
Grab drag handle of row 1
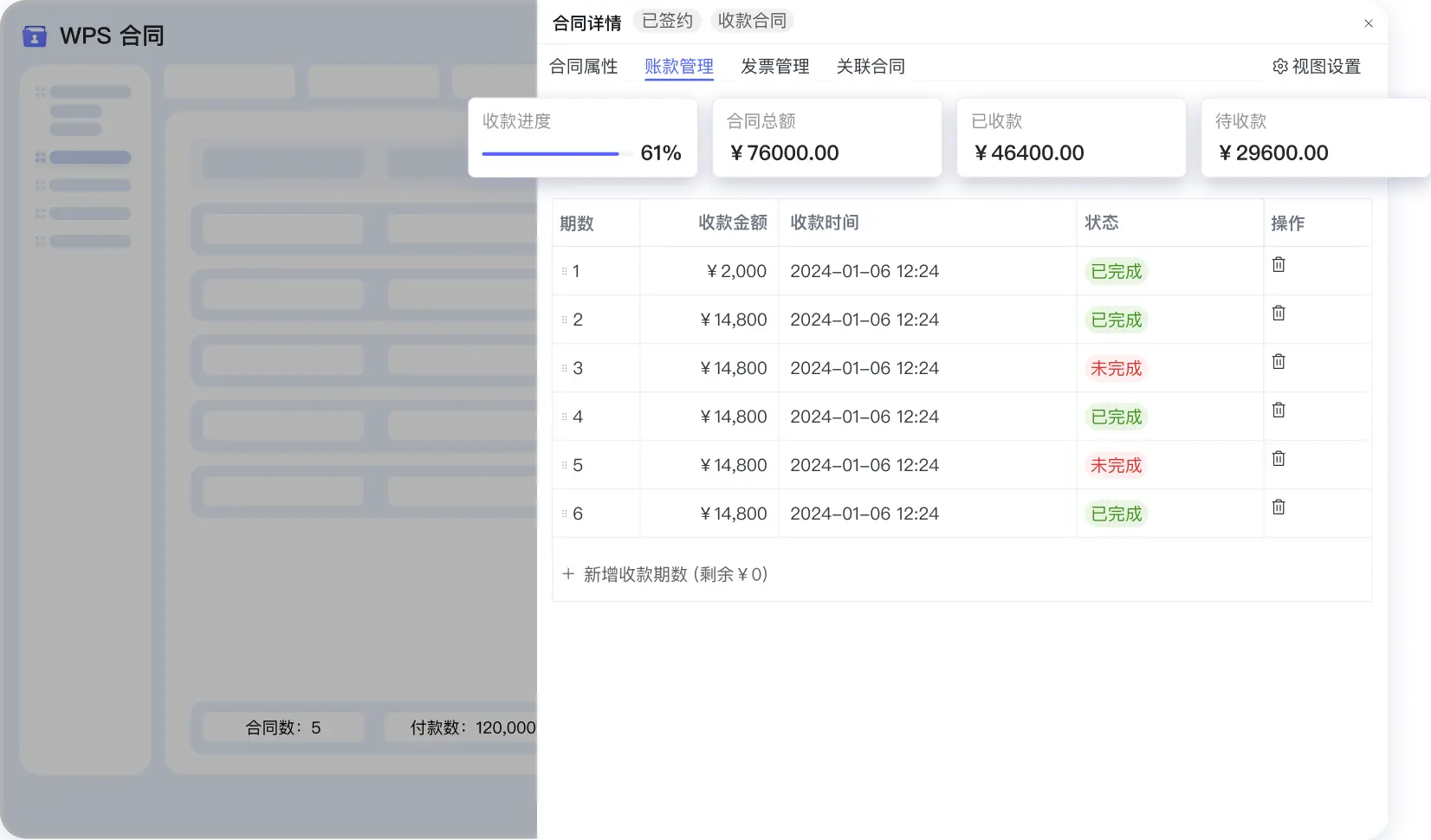click(x=565, y=271)
